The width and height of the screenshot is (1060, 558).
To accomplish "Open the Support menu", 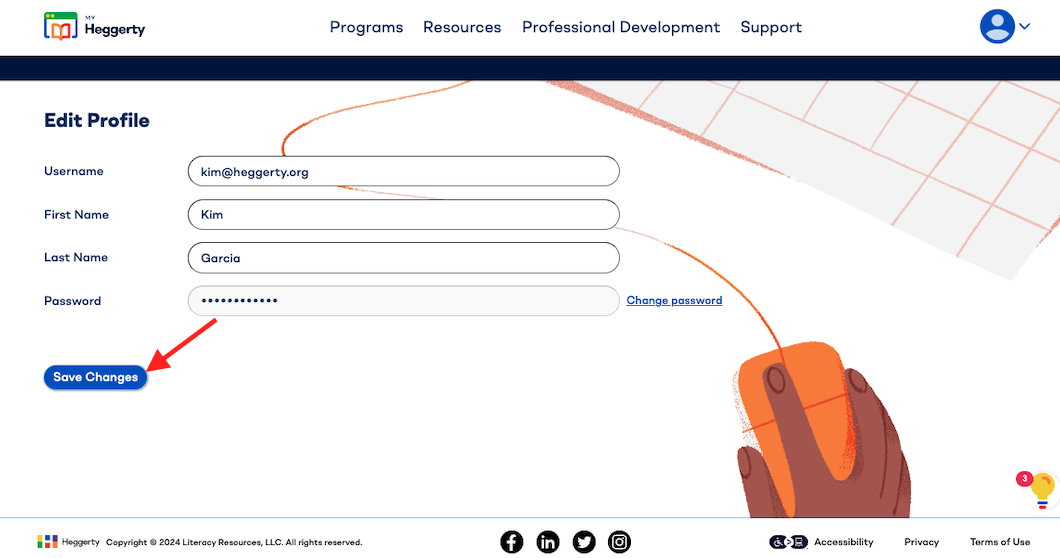I will click(x=771, y=27).
